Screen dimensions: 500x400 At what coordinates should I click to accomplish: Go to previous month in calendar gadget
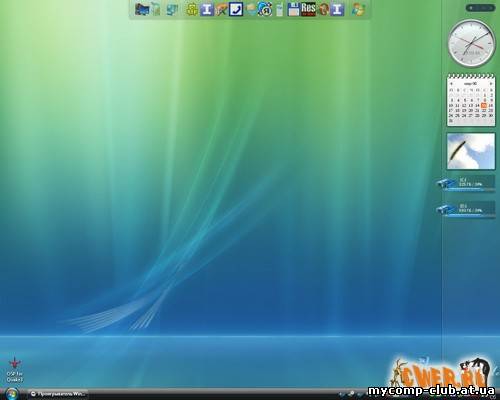[x=451, y=84]
